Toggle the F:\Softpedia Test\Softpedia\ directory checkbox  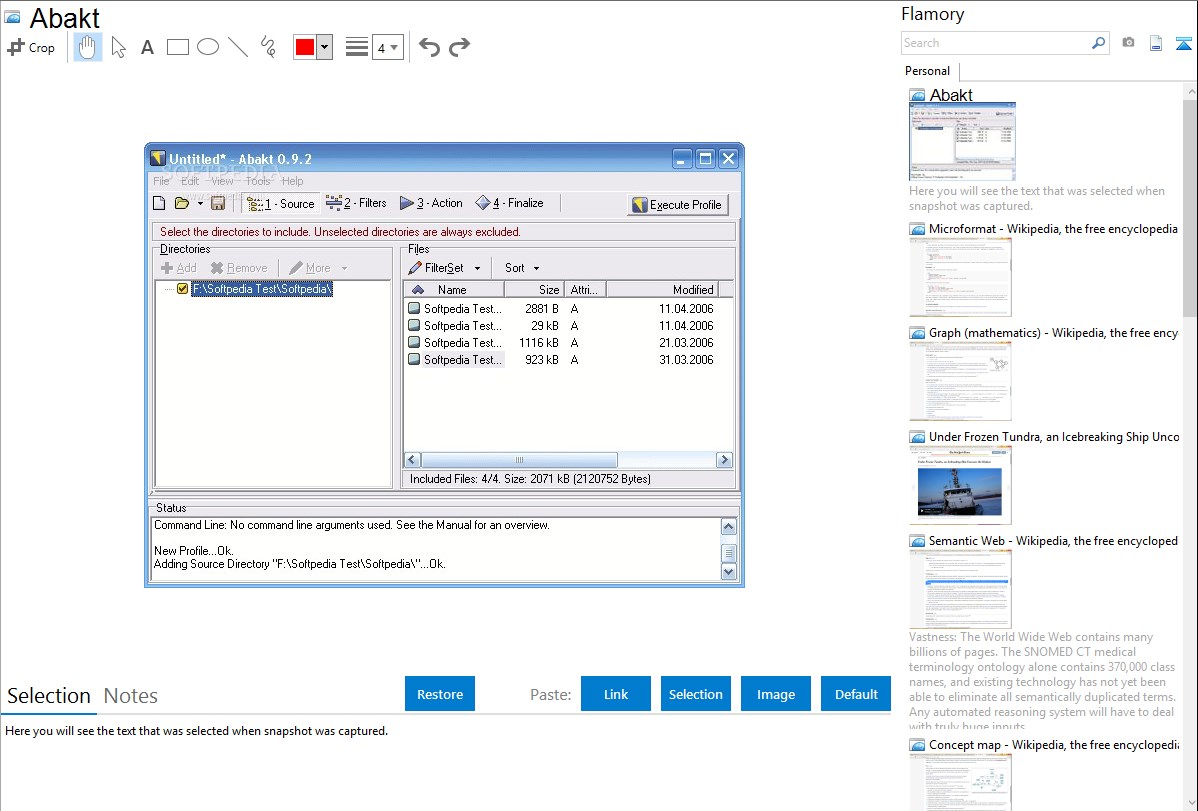pos(182,289)
